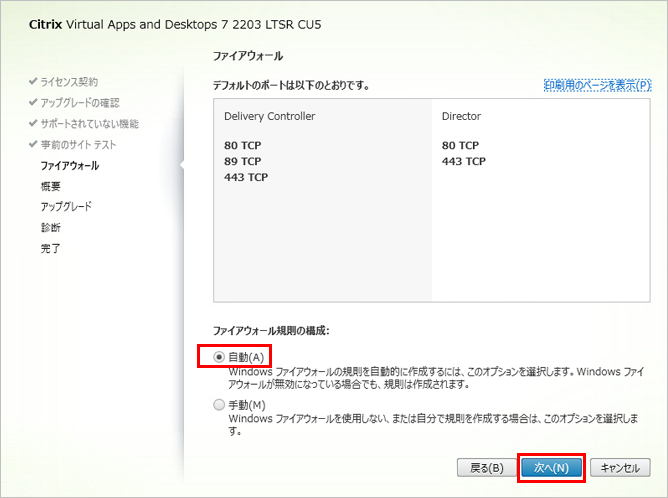Click the checkmark beside アップグレードの確認
The height and width of the screenshot is (498, 668).
pyautogui.click(x=33, y=102)
